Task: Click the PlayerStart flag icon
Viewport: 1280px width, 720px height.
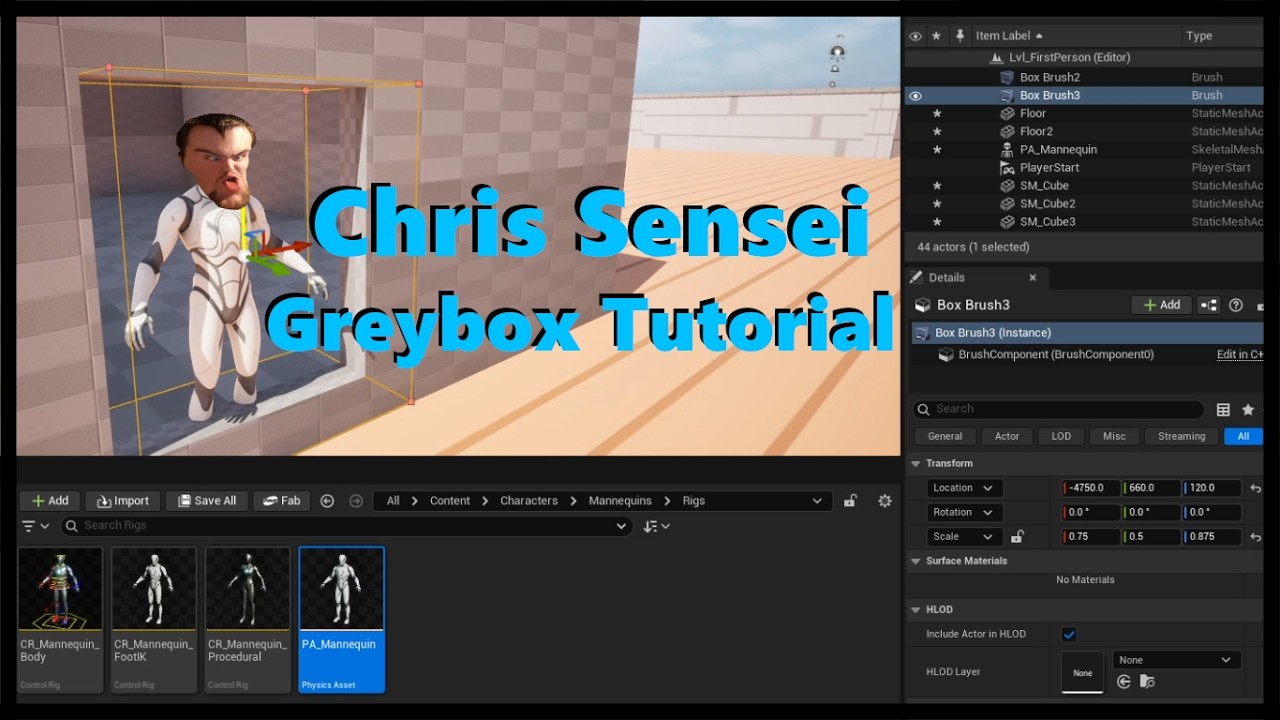Action: tap(1007, 167)
